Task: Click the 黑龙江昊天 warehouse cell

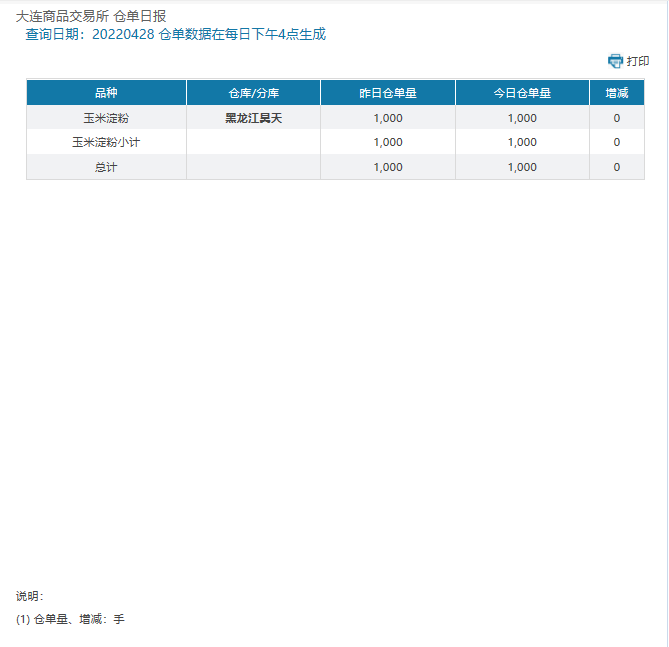Action: 253,118
